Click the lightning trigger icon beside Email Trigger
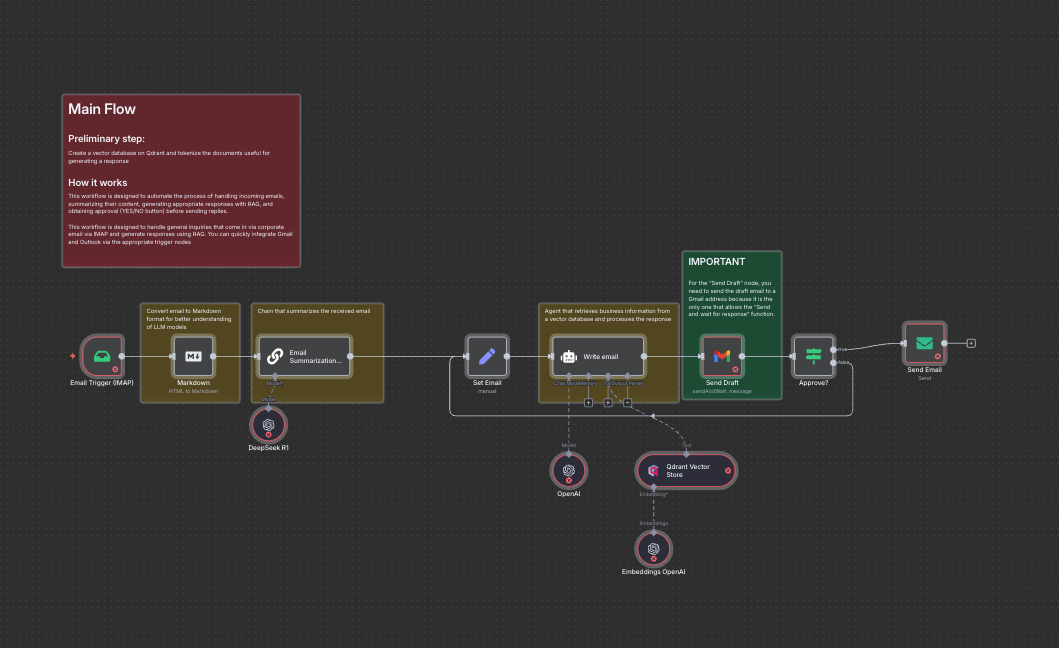The image size is (1059, 648). coord(72,356)
